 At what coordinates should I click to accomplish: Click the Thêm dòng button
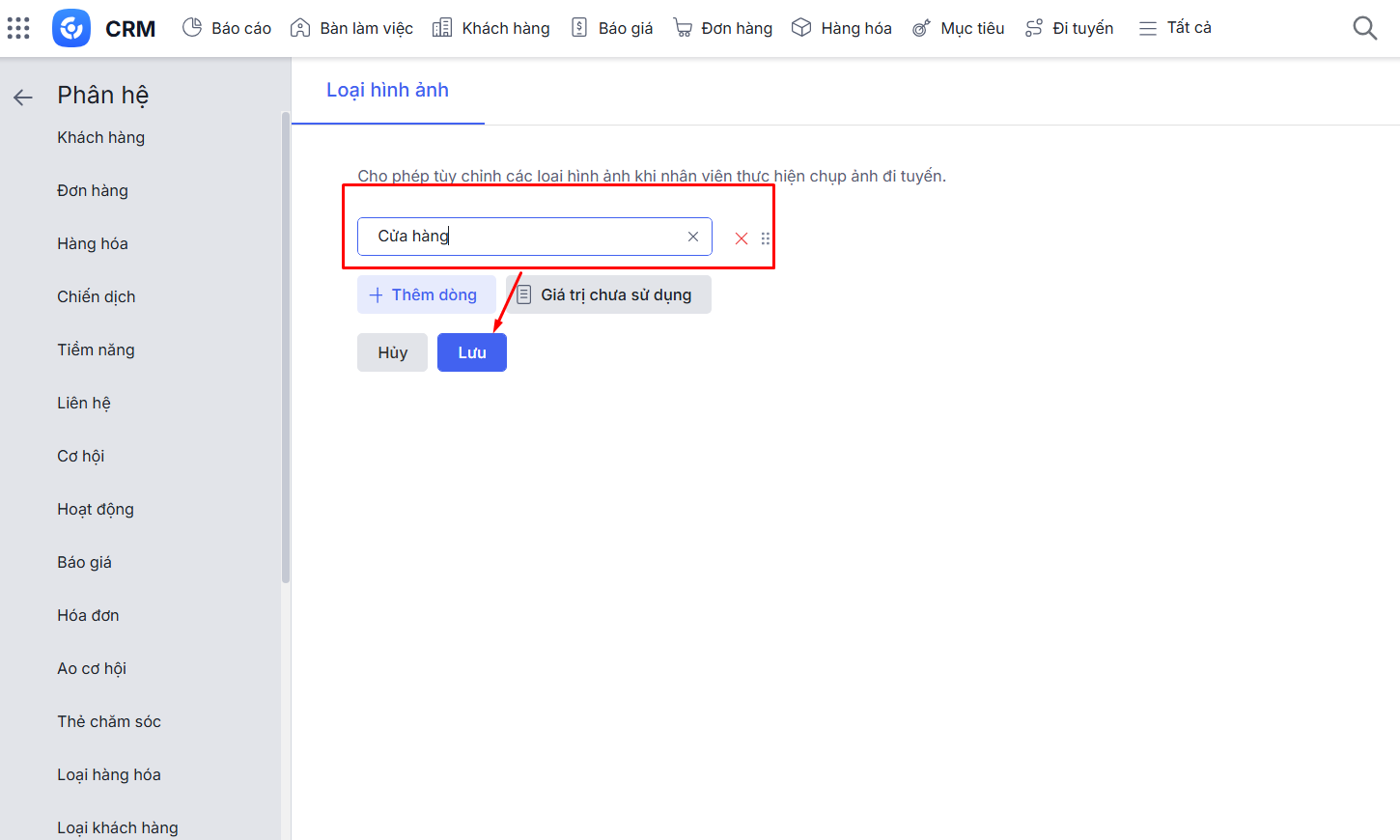coord(426,294)
